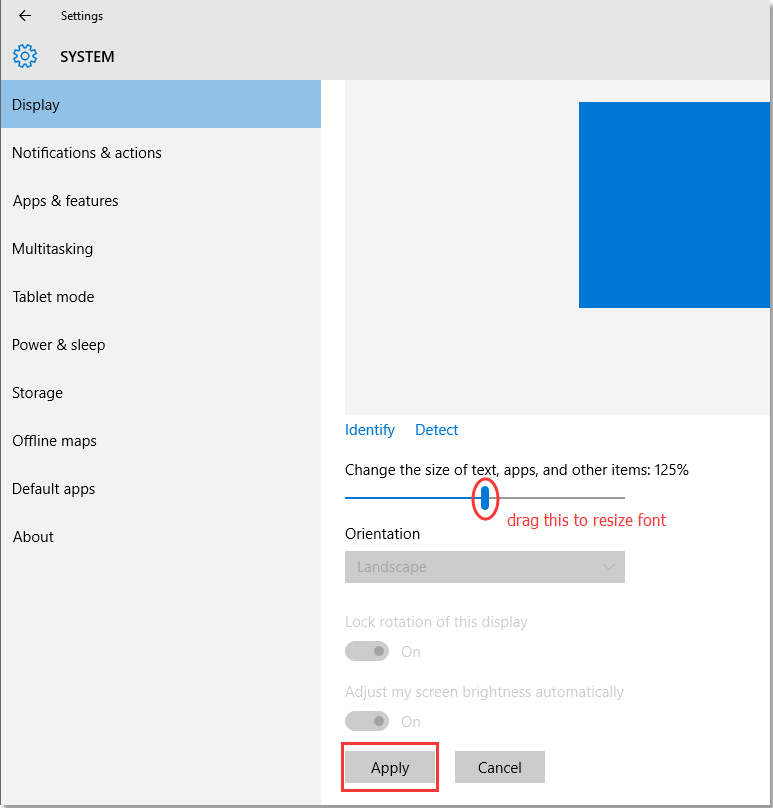Click the Cancel button
The image size is (773, 808).
click(x=499, y=767)
